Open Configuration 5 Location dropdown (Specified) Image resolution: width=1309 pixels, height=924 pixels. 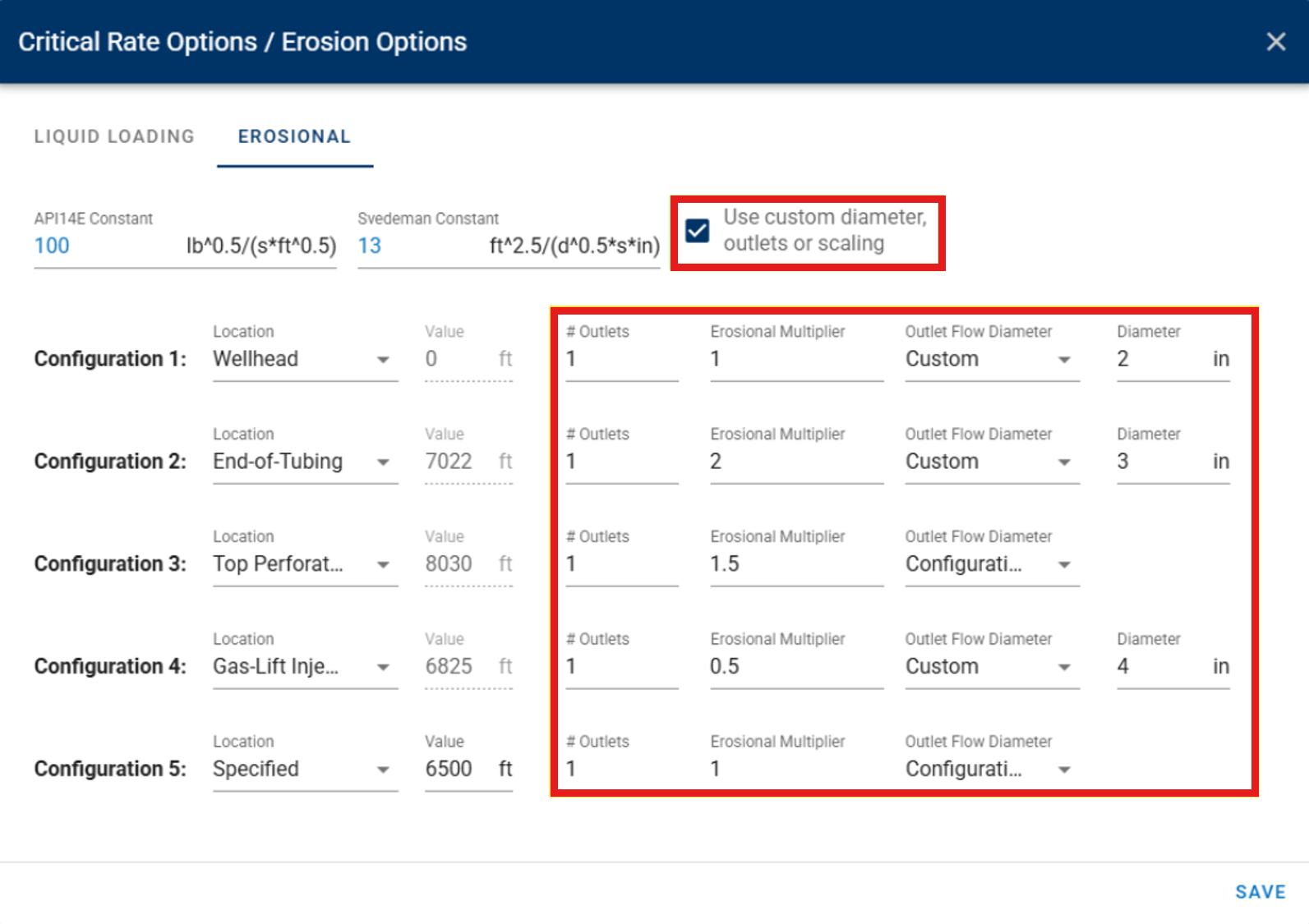[305, 770]
